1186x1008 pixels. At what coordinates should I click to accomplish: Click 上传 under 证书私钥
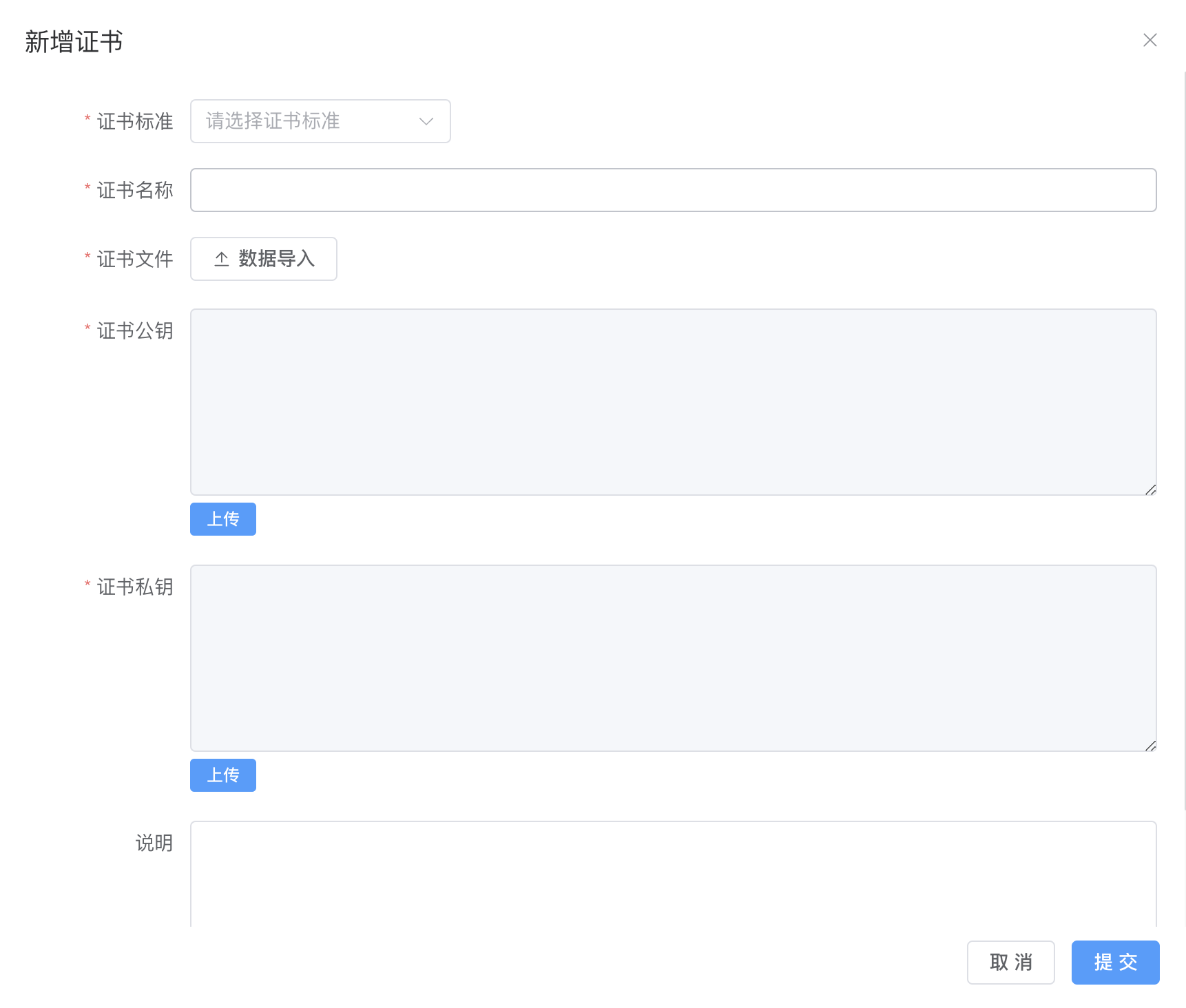tap(223, 775)
